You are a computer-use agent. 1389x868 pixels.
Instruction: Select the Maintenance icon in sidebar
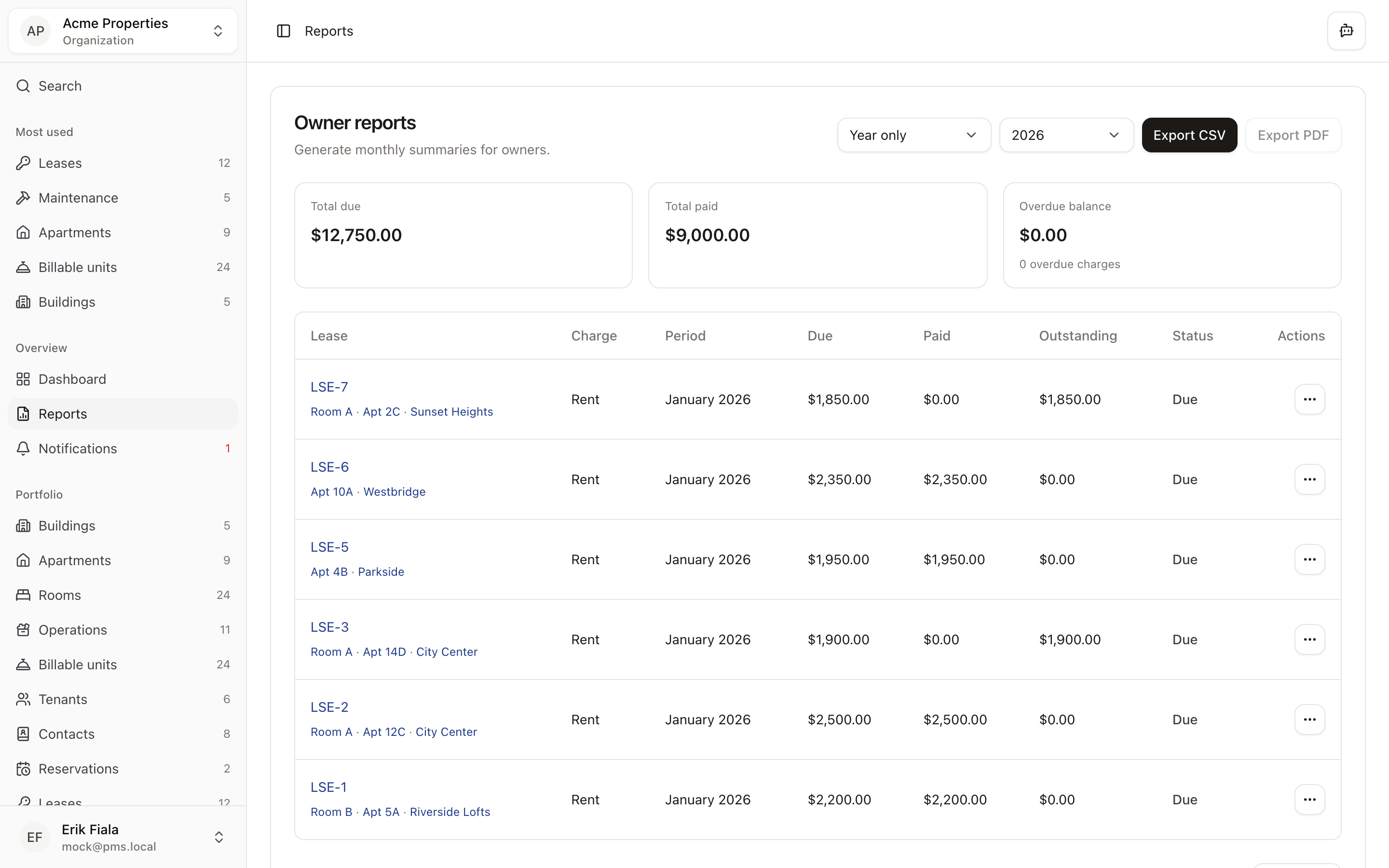click(23, 198)
